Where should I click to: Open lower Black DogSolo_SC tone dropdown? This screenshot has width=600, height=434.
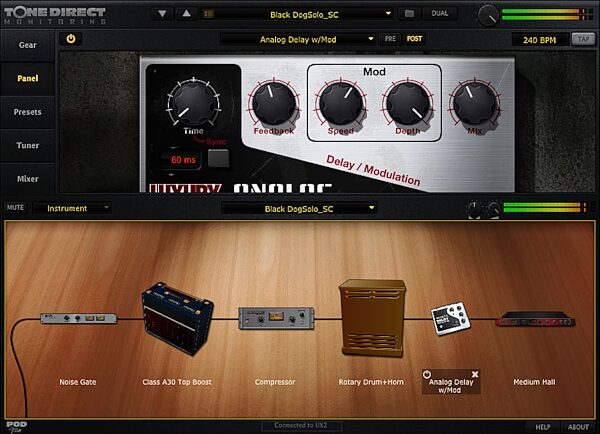299,209
